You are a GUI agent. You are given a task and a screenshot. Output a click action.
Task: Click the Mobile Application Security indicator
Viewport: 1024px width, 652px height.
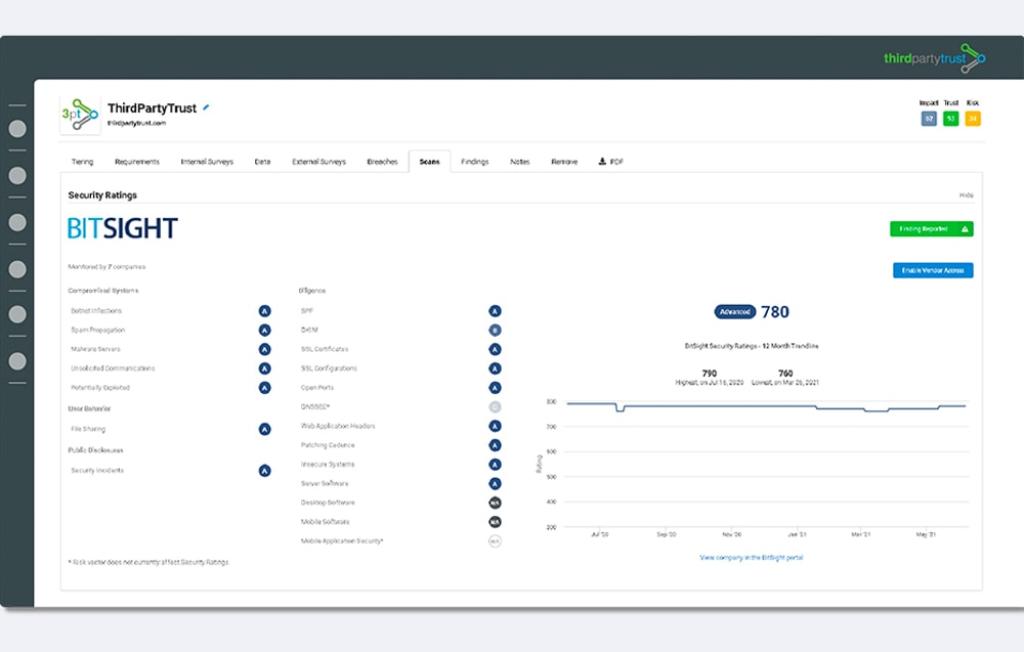click(494, 541)
